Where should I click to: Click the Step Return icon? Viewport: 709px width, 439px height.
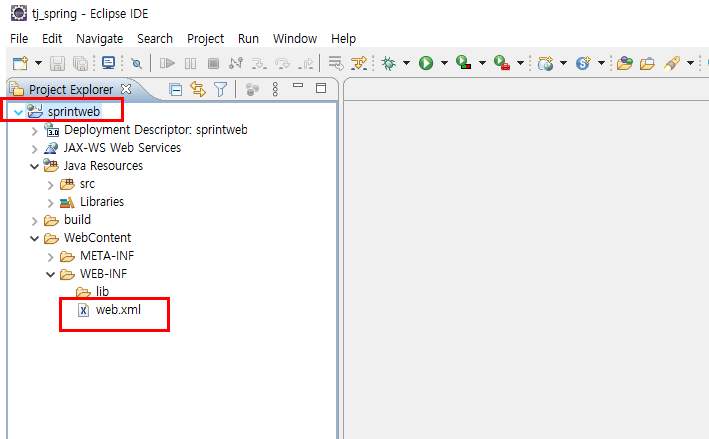pos(306,63)
